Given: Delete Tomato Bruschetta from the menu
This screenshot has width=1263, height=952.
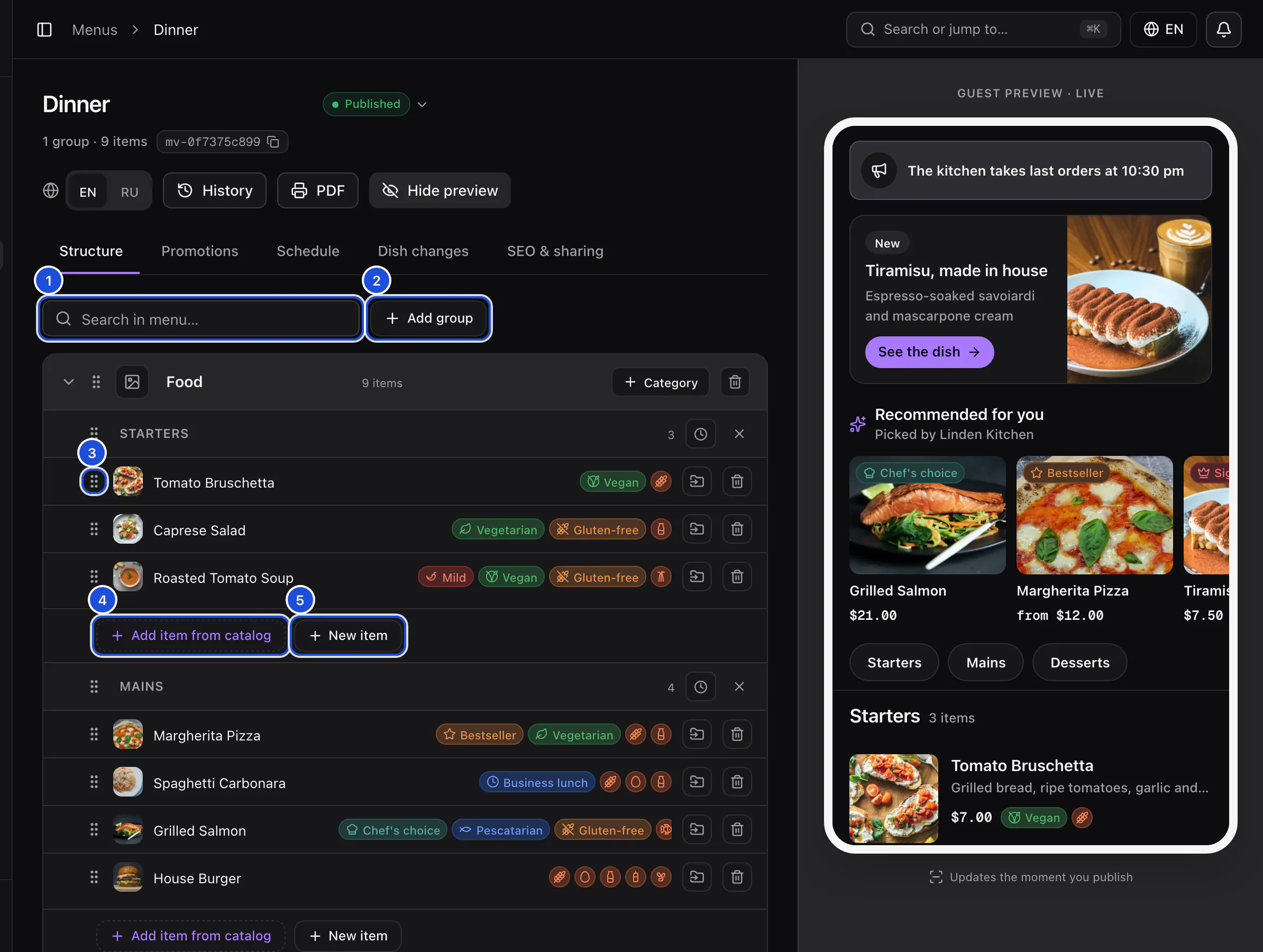Looking at the screenshot, I should click(x=737, y=482).
